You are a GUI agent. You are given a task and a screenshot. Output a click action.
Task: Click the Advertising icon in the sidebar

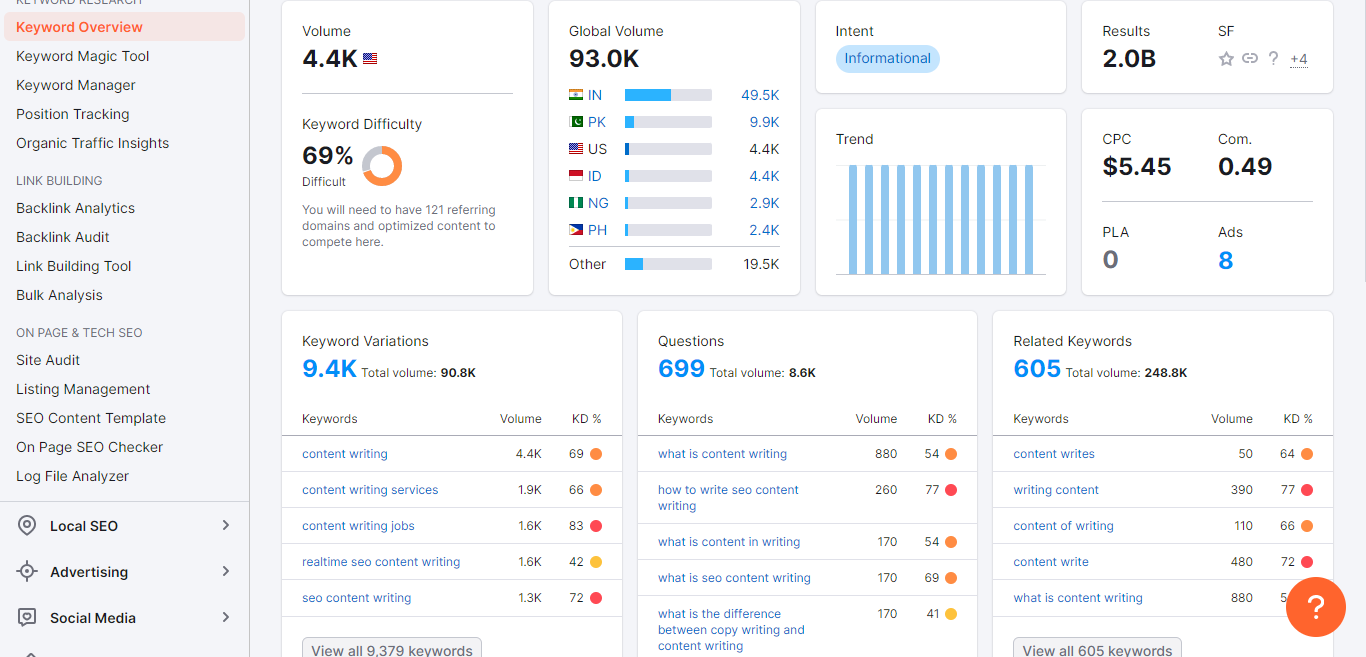[x=26, y=571]
